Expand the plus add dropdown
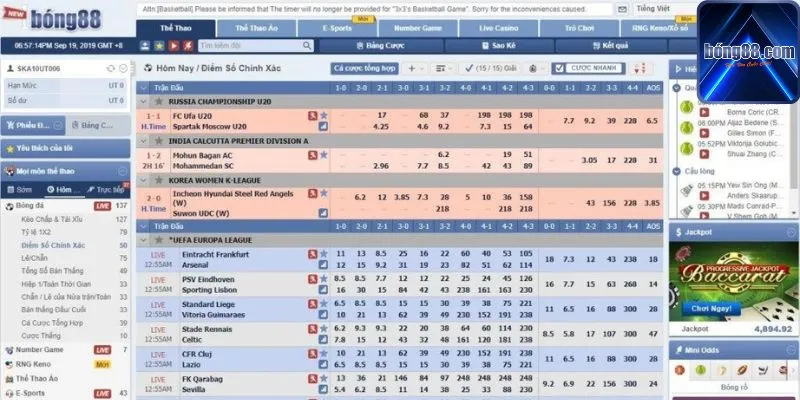 (x=415, y=68)
